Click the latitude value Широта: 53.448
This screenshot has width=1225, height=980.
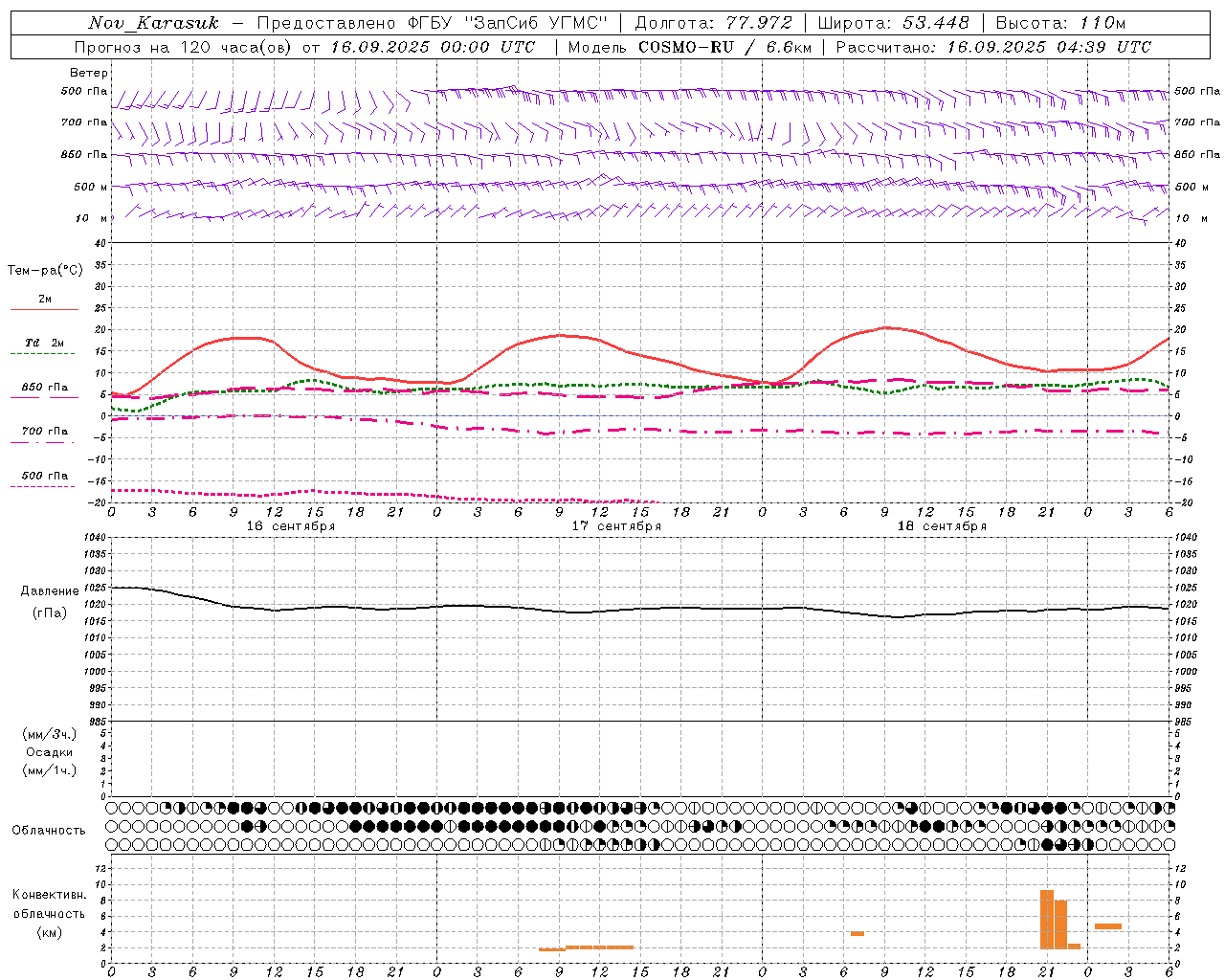coord(894,23)
